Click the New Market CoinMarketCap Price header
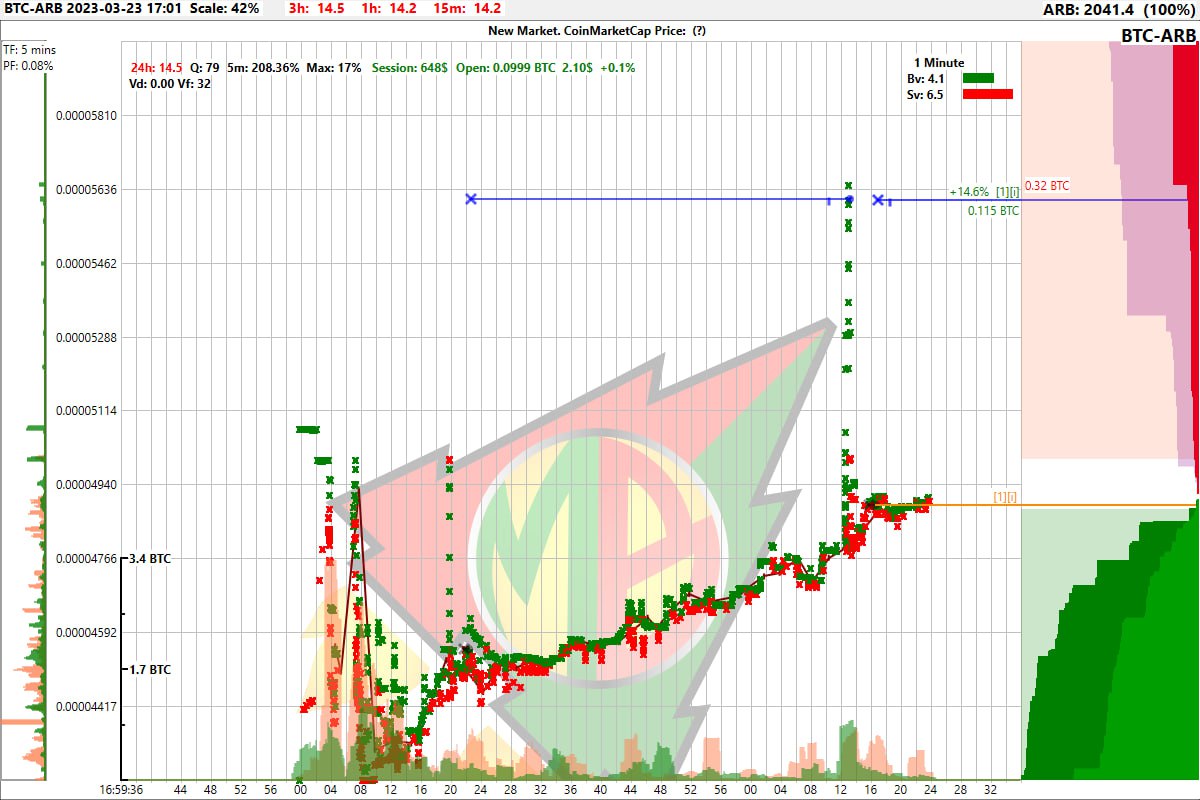 click(597, 30)
